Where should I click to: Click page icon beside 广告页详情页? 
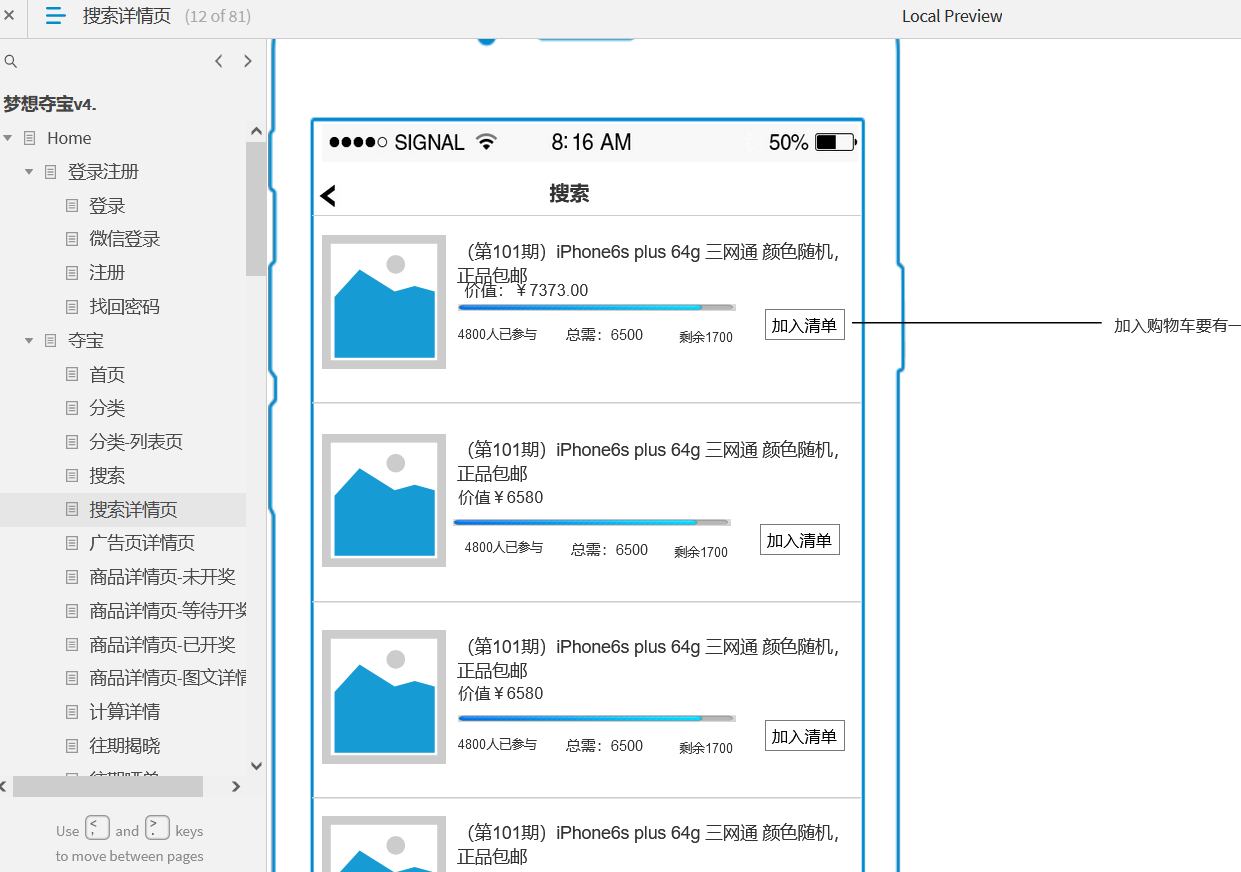coord(71,543)
